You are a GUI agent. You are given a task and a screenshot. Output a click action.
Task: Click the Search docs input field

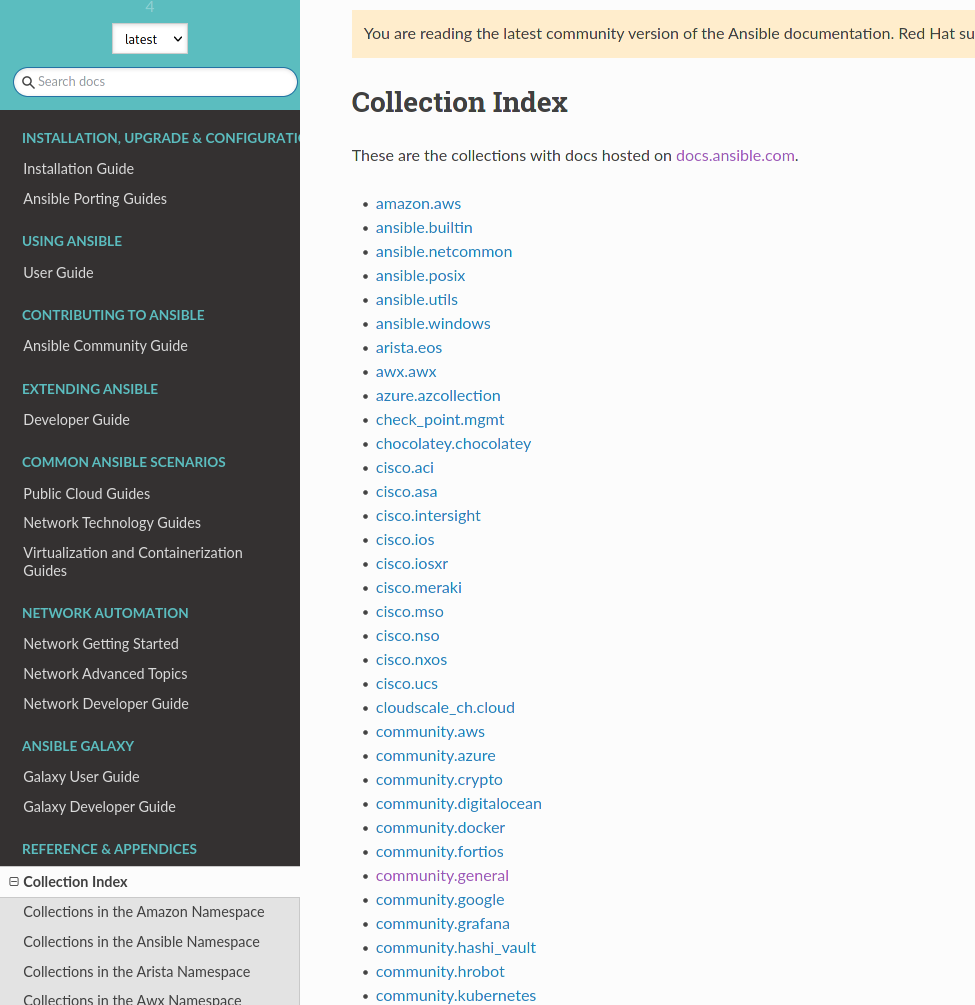tap(155, 82)
